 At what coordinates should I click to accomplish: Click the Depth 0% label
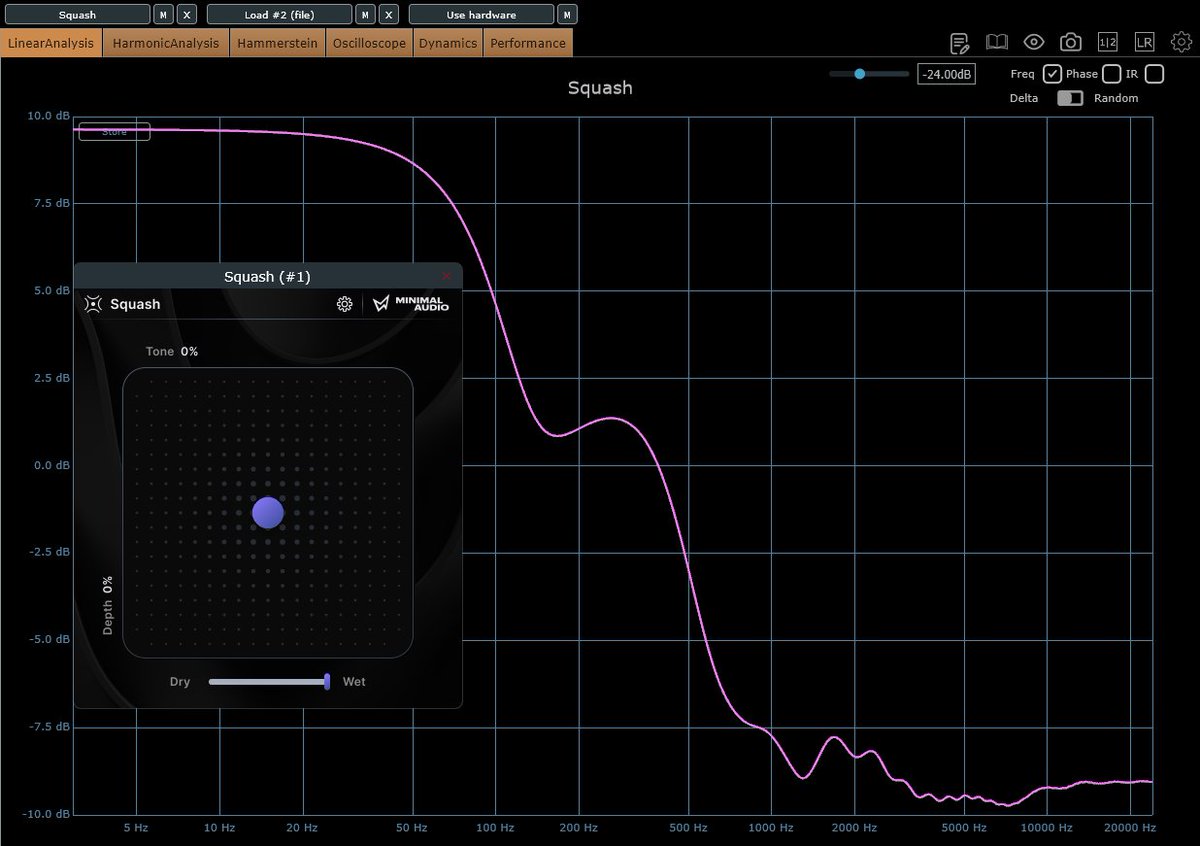point(108,604)
